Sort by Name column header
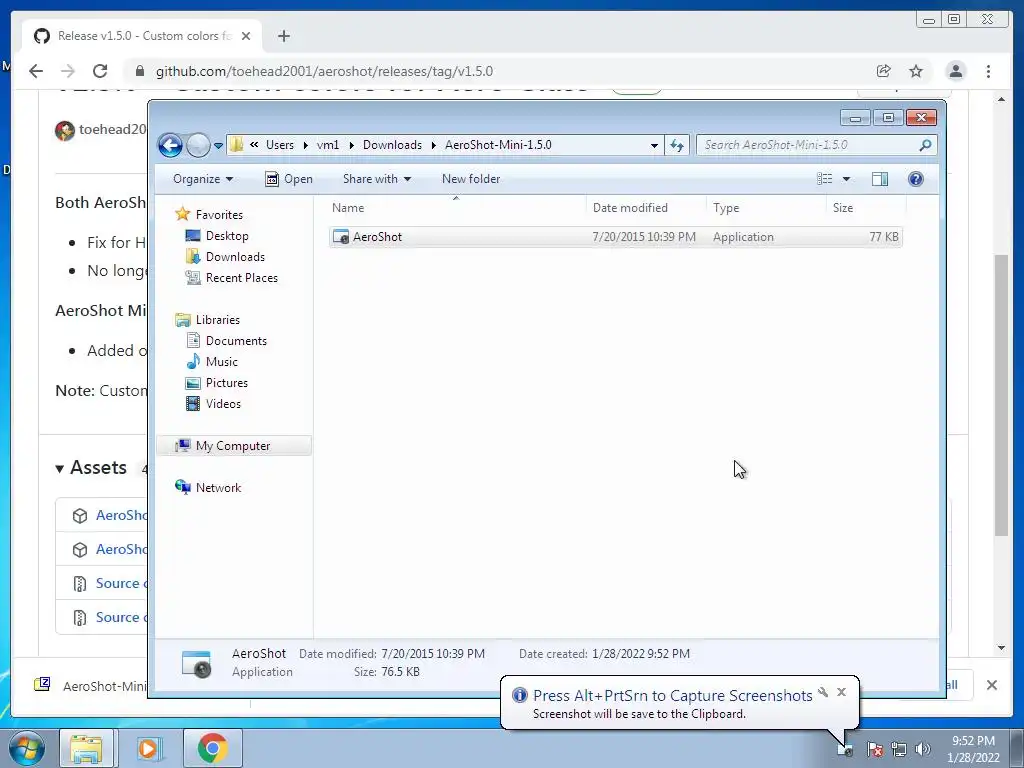1024x768 pixels. [x=456, y=208]
